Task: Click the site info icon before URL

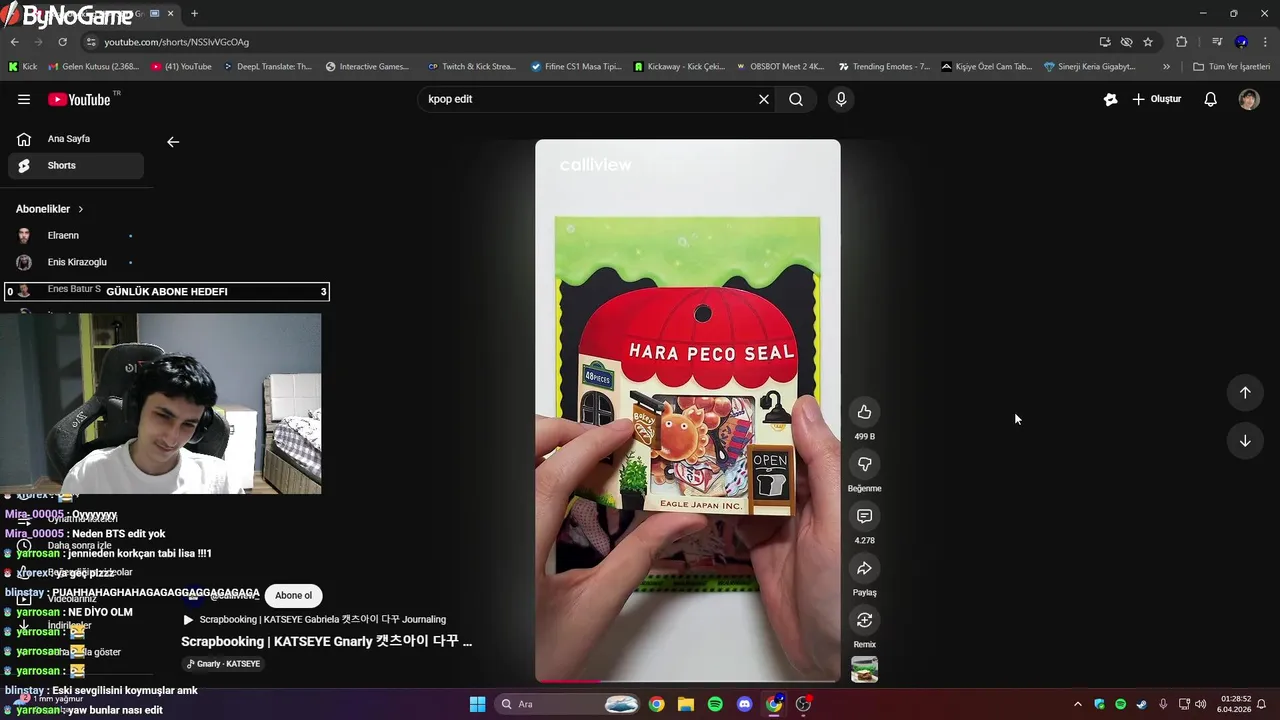Action: tap(91, 42)
